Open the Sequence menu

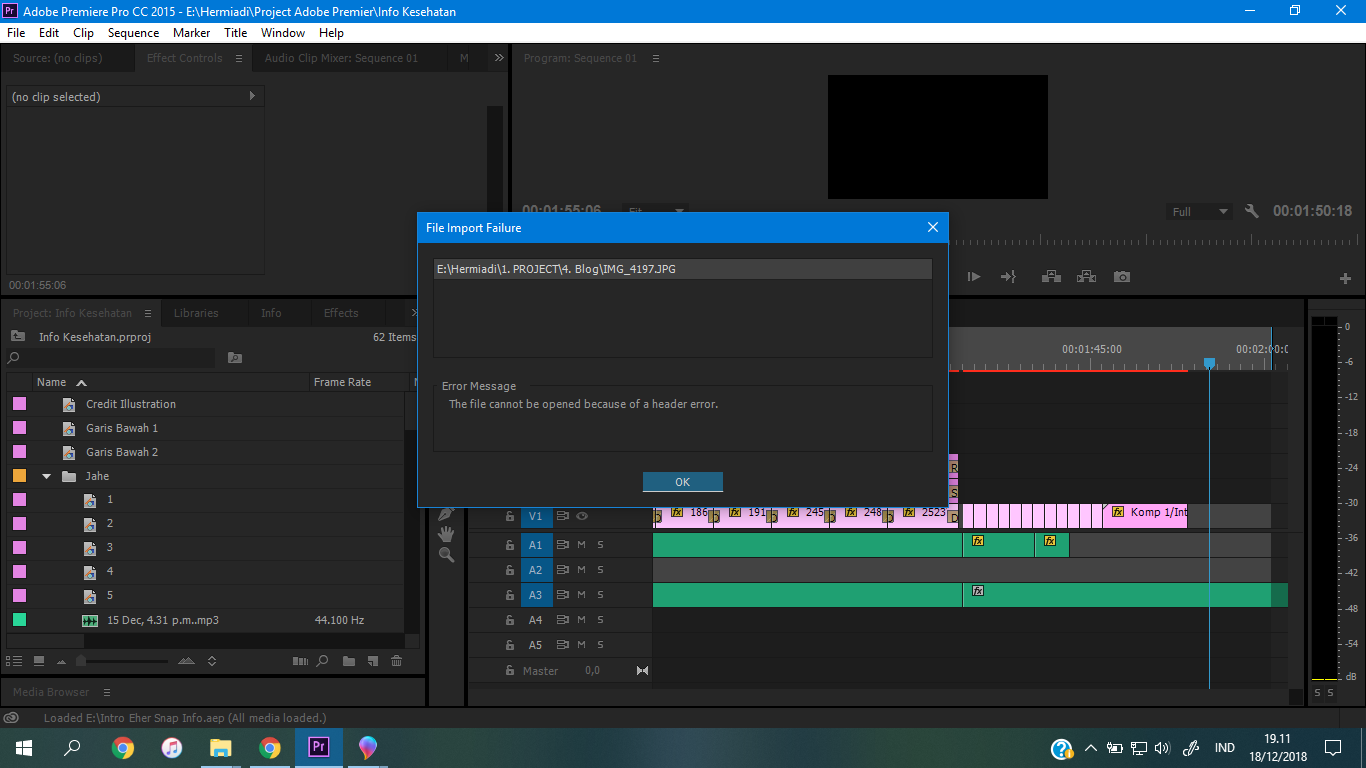[x=133, y=33]
